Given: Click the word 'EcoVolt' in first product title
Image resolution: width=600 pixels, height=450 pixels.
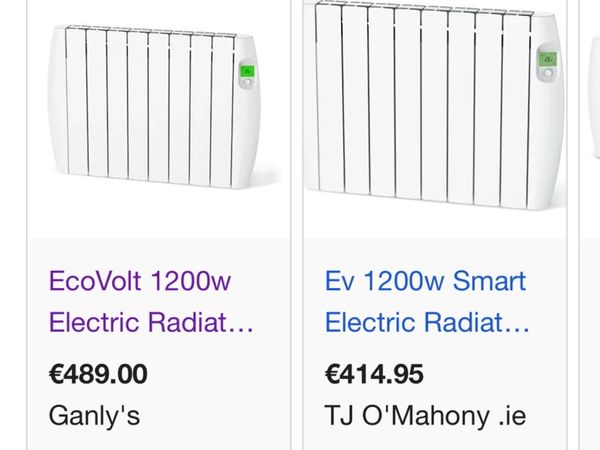Looking at the screenshot, I should click(97, 281).
